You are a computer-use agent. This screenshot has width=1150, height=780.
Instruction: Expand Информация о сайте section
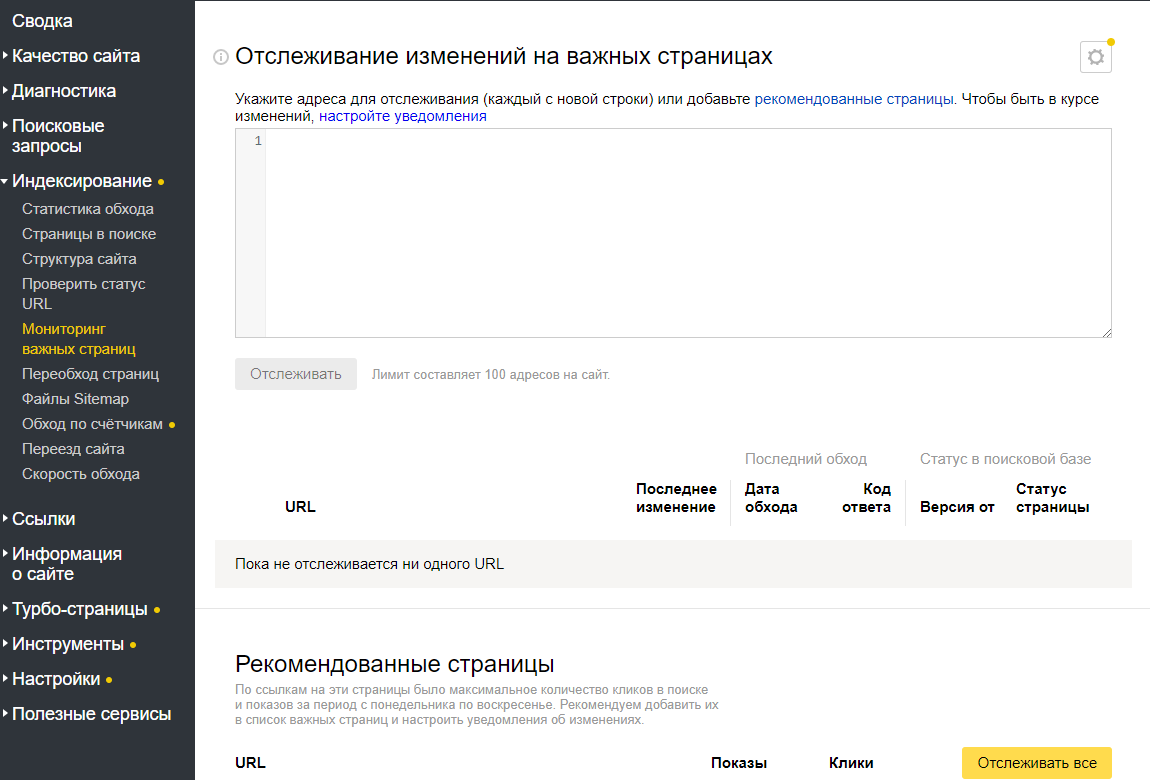pyautogui.click(x=67, y=564)
